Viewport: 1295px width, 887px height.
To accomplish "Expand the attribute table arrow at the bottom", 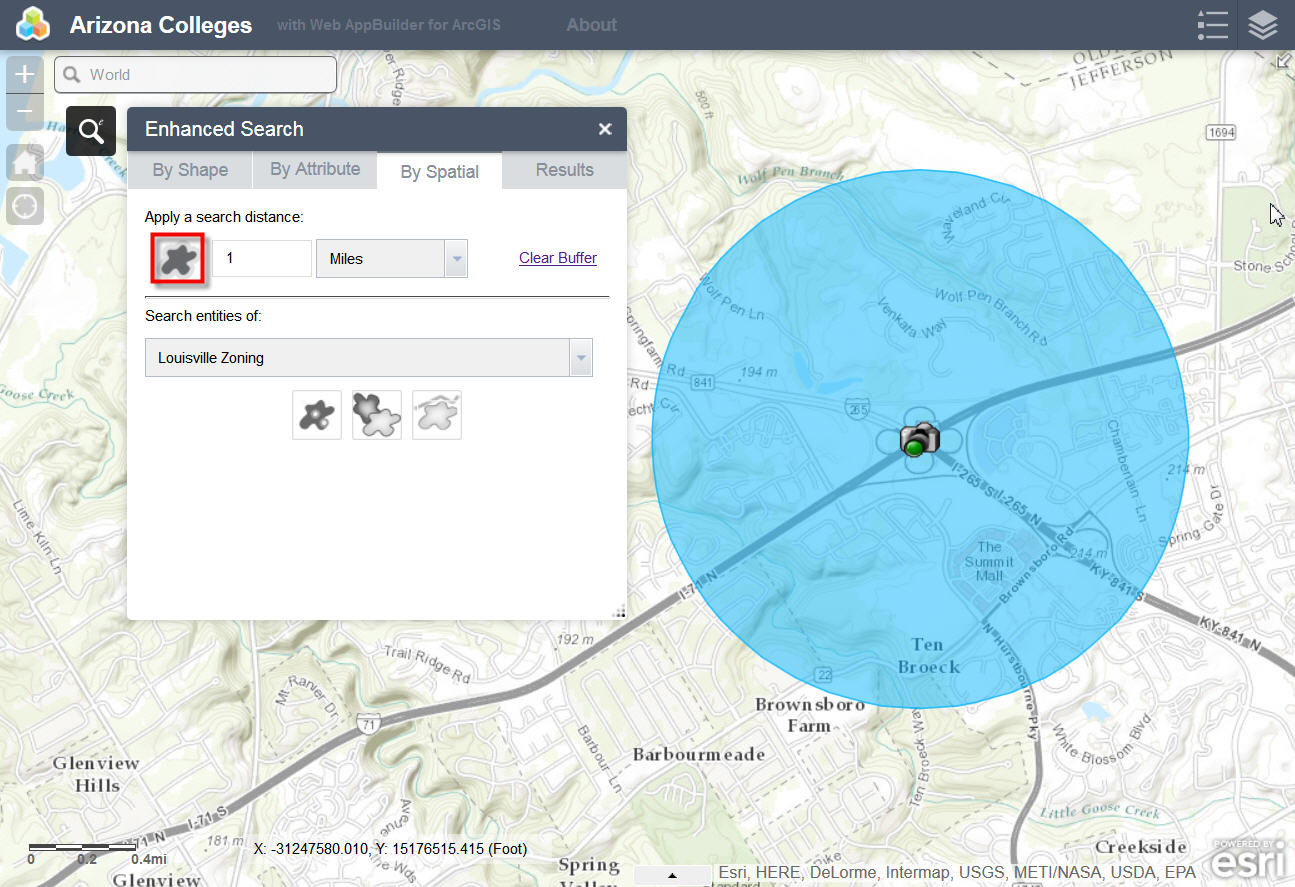I will click(673, 876).
